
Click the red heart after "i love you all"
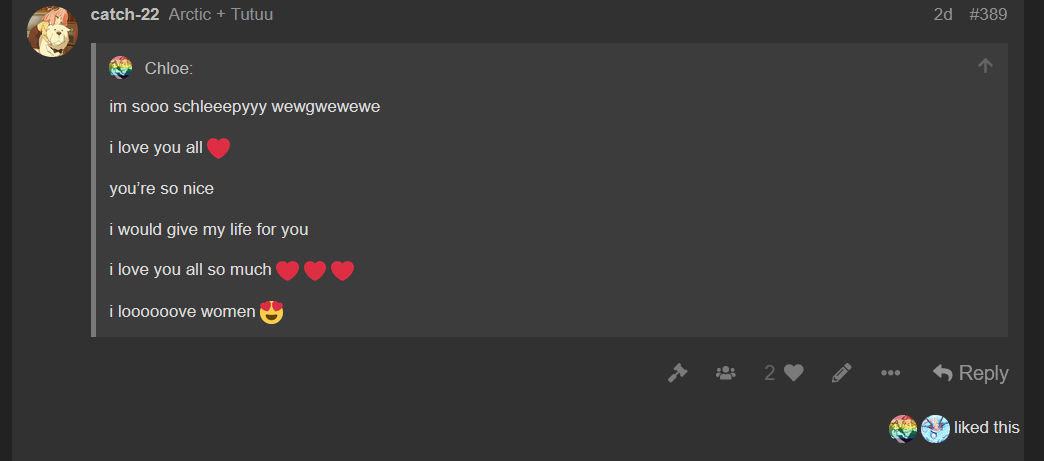tap(218, 148)
